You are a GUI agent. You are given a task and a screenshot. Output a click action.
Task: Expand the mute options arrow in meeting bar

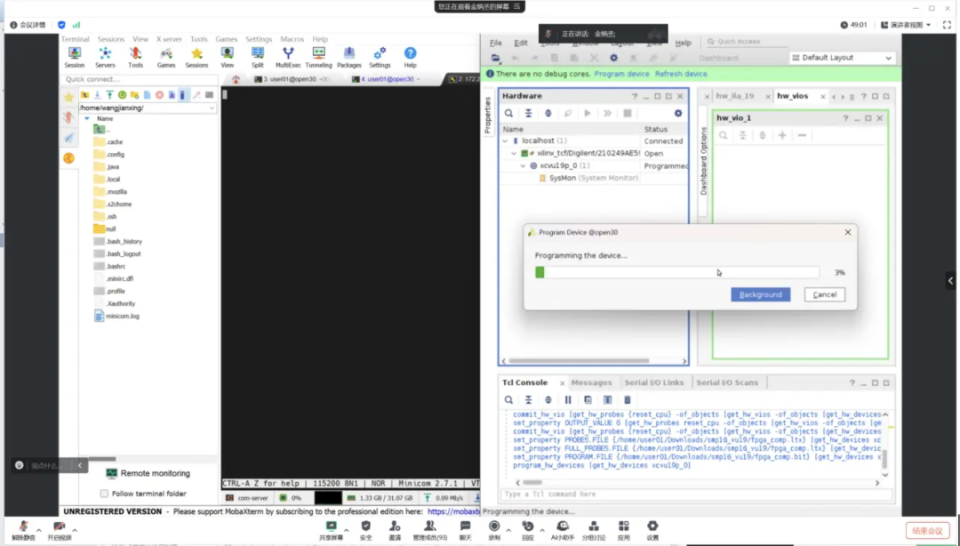coord(39,530)
